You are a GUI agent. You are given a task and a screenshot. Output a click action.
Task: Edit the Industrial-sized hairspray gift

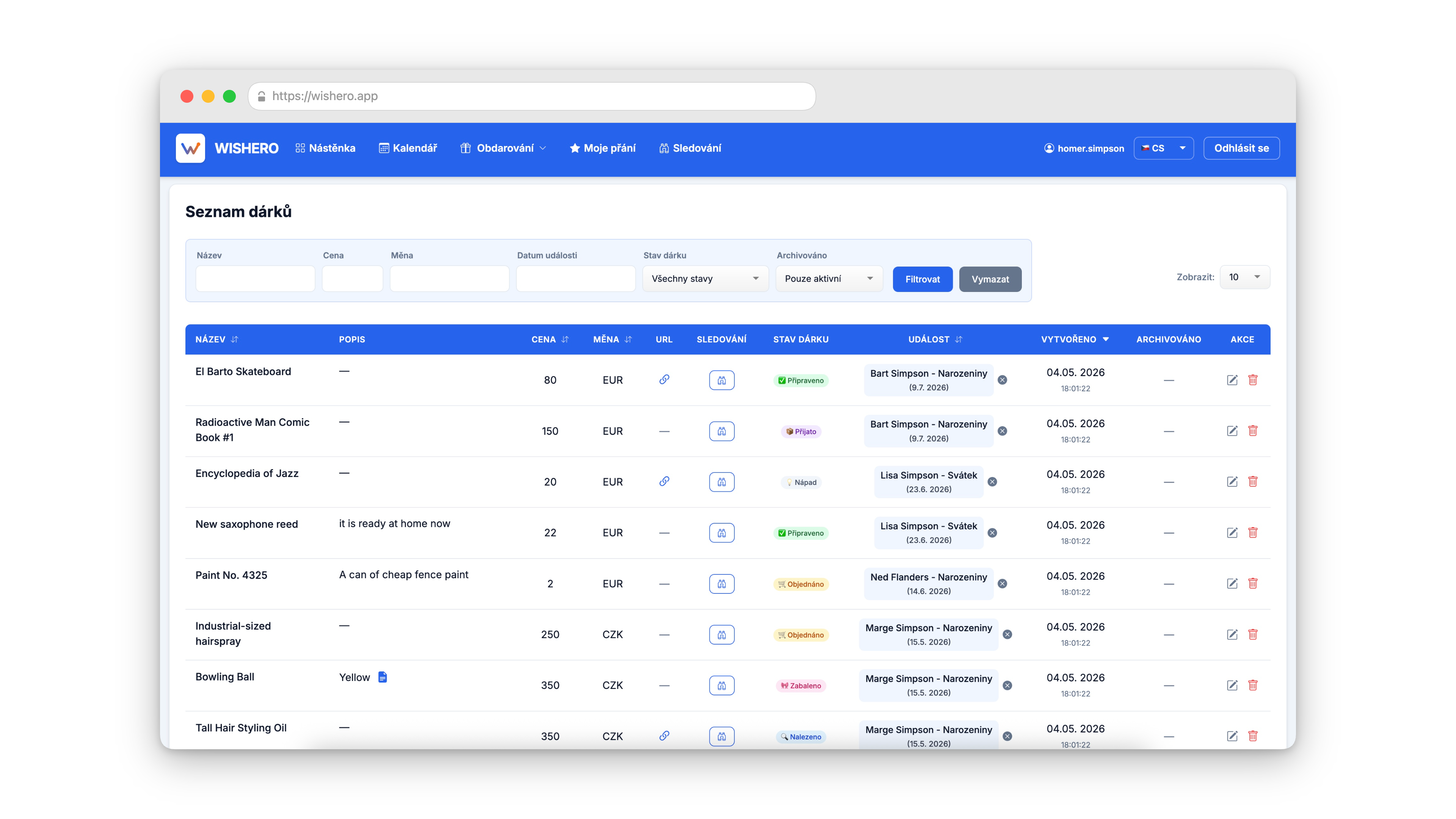point(1232,634)
